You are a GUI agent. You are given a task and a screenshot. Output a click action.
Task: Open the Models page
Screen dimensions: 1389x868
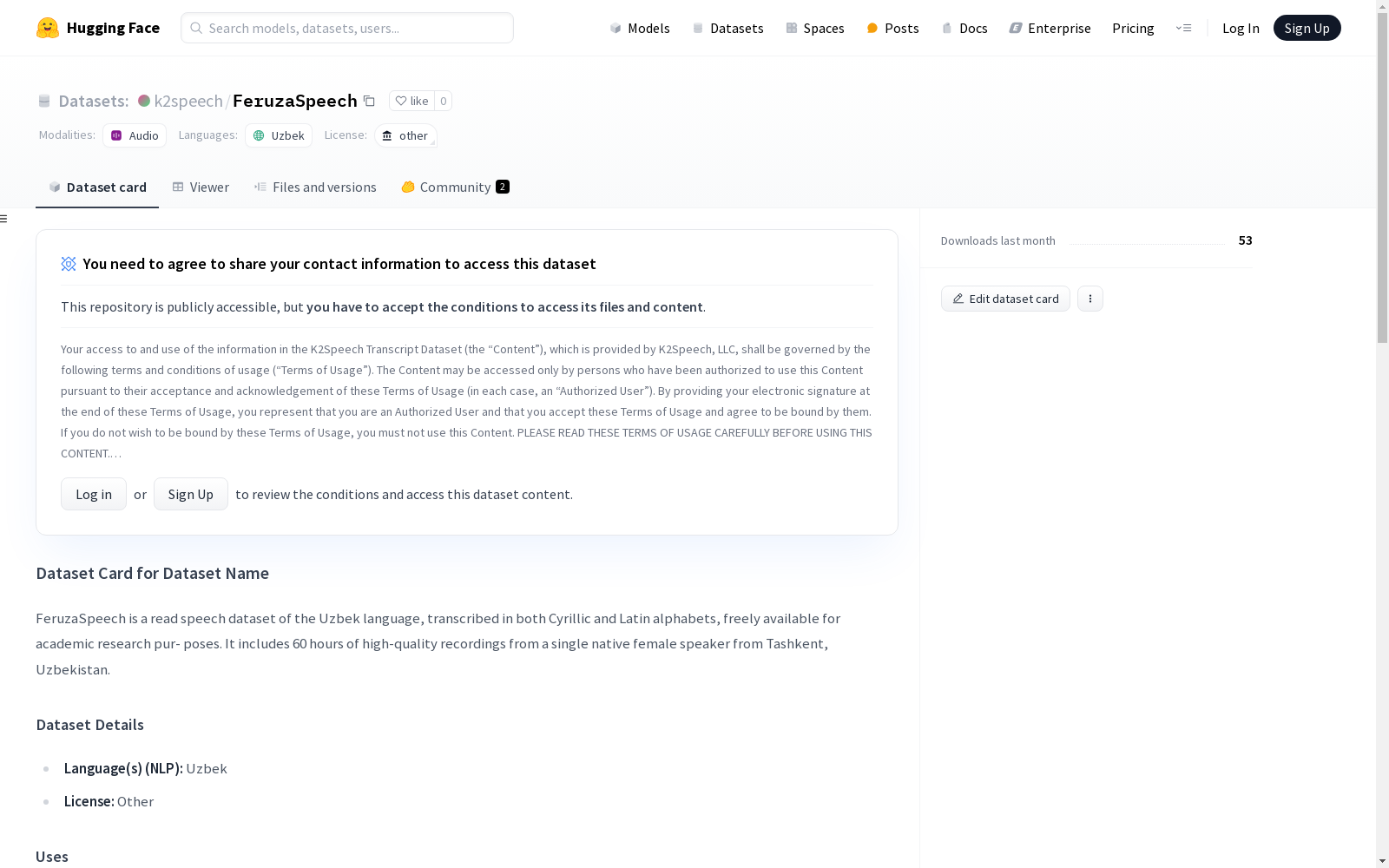(x=640, y=28)
